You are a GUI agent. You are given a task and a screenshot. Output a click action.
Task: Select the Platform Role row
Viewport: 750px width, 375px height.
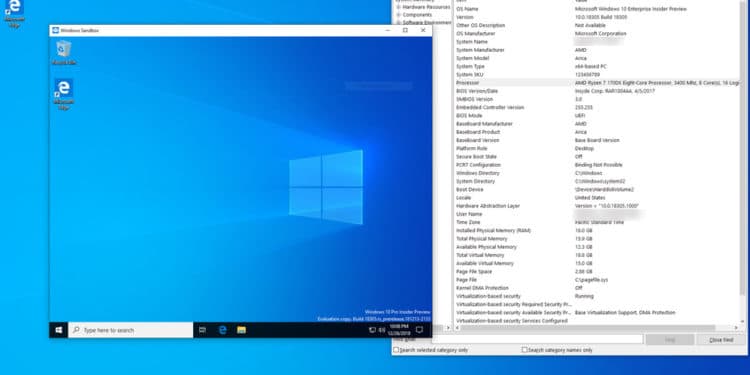click(x=597, y=148)
